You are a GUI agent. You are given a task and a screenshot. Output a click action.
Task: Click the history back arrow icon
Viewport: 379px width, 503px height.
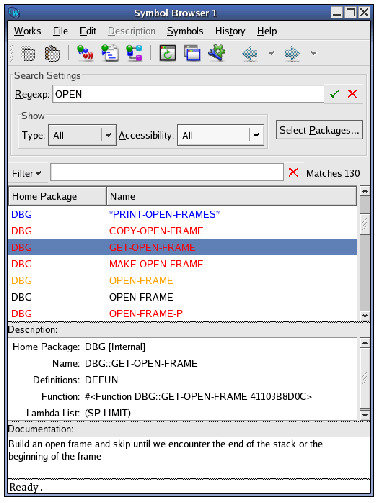250,53
